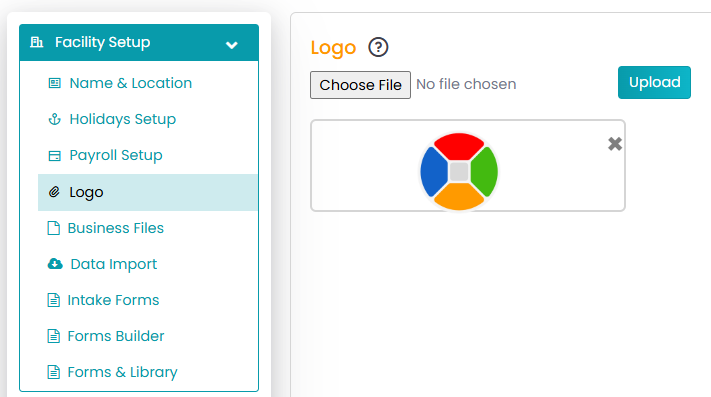Open Intake Forms from the sidebar
711x397 pixels.
(x=113, y=300)
